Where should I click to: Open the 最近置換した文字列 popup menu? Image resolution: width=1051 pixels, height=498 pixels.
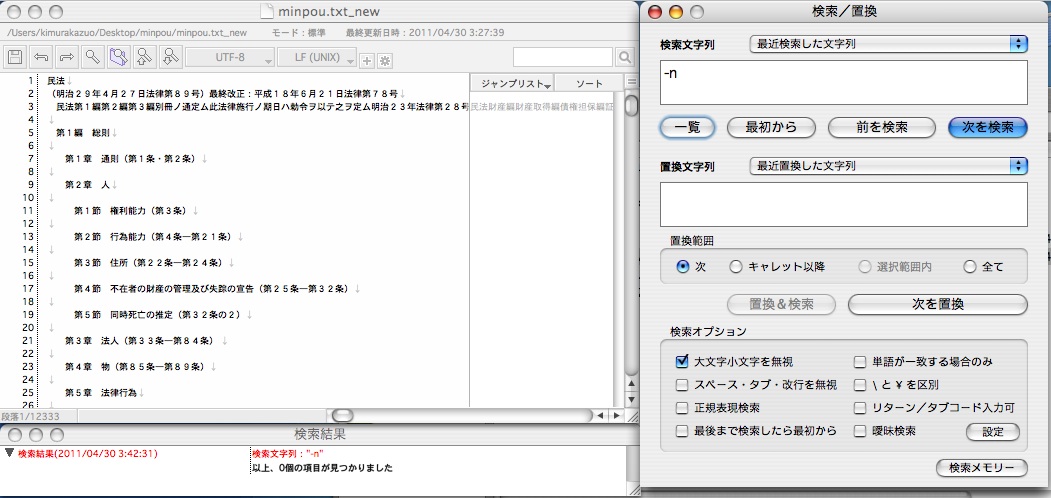[888, 166]
